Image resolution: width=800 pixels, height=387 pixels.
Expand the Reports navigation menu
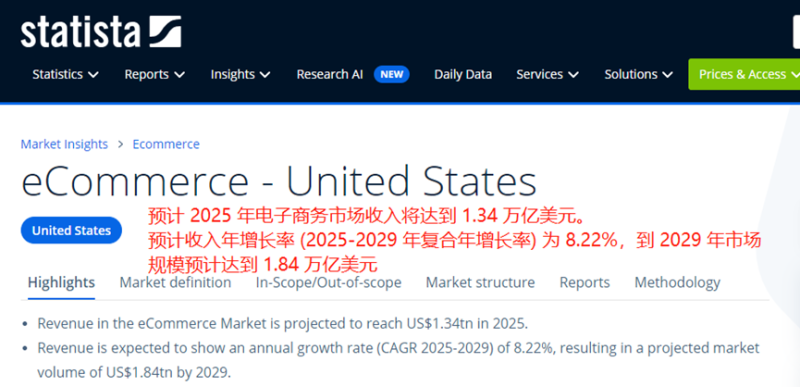click(155, 74)
